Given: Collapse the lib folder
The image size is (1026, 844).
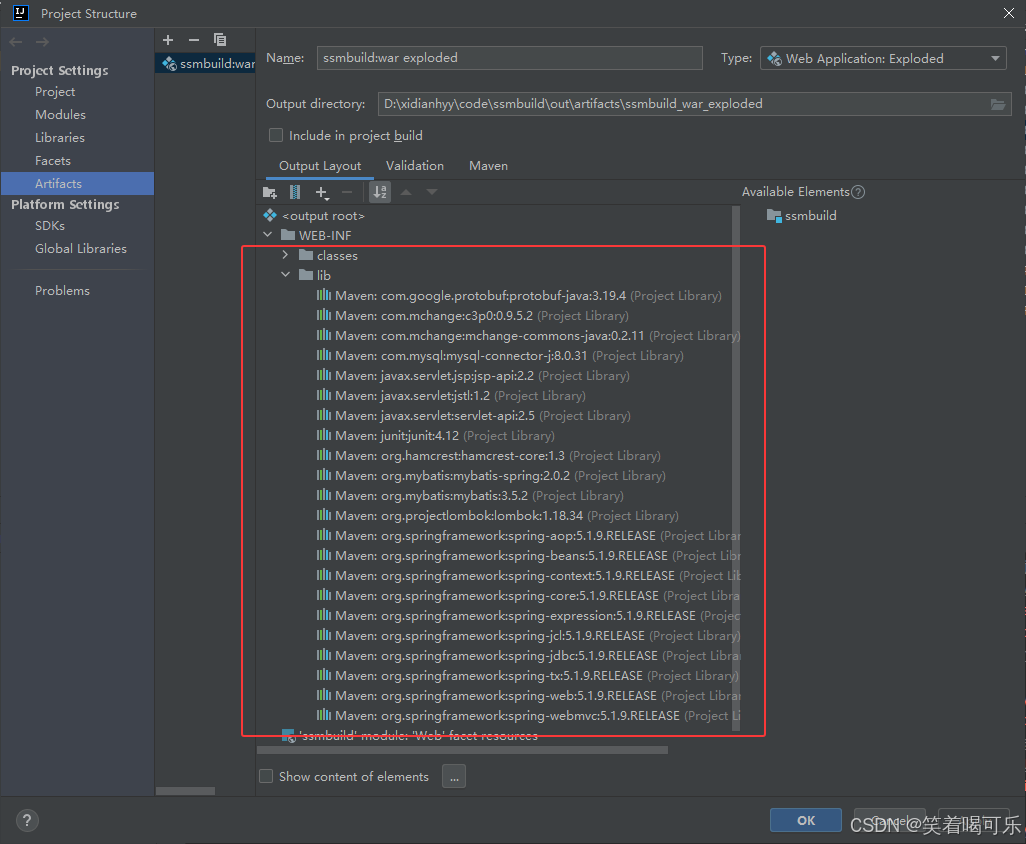Looking at the screenshot, I should pos(285,275).
